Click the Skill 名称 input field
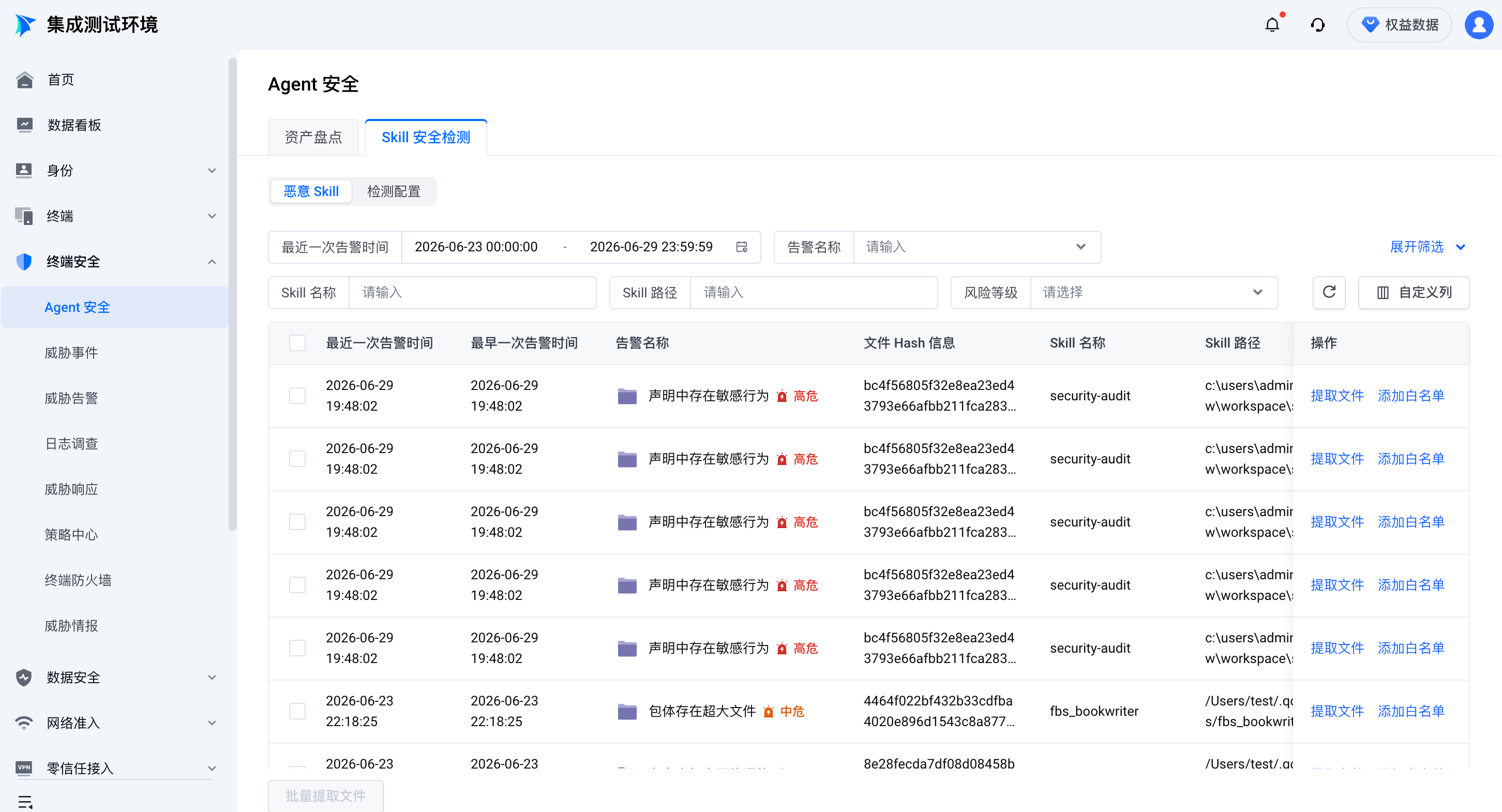Screen dimensions: 1502x812 point(472,292)
